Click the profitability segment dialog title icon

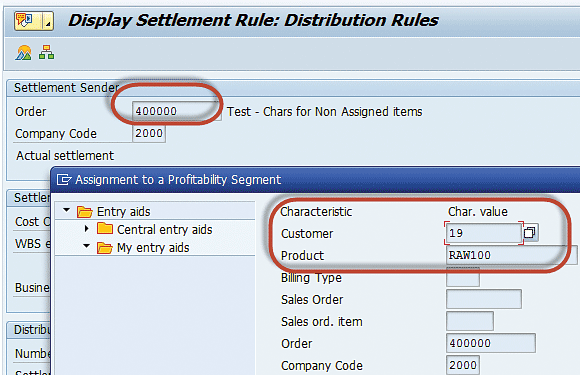pos(64,179)
